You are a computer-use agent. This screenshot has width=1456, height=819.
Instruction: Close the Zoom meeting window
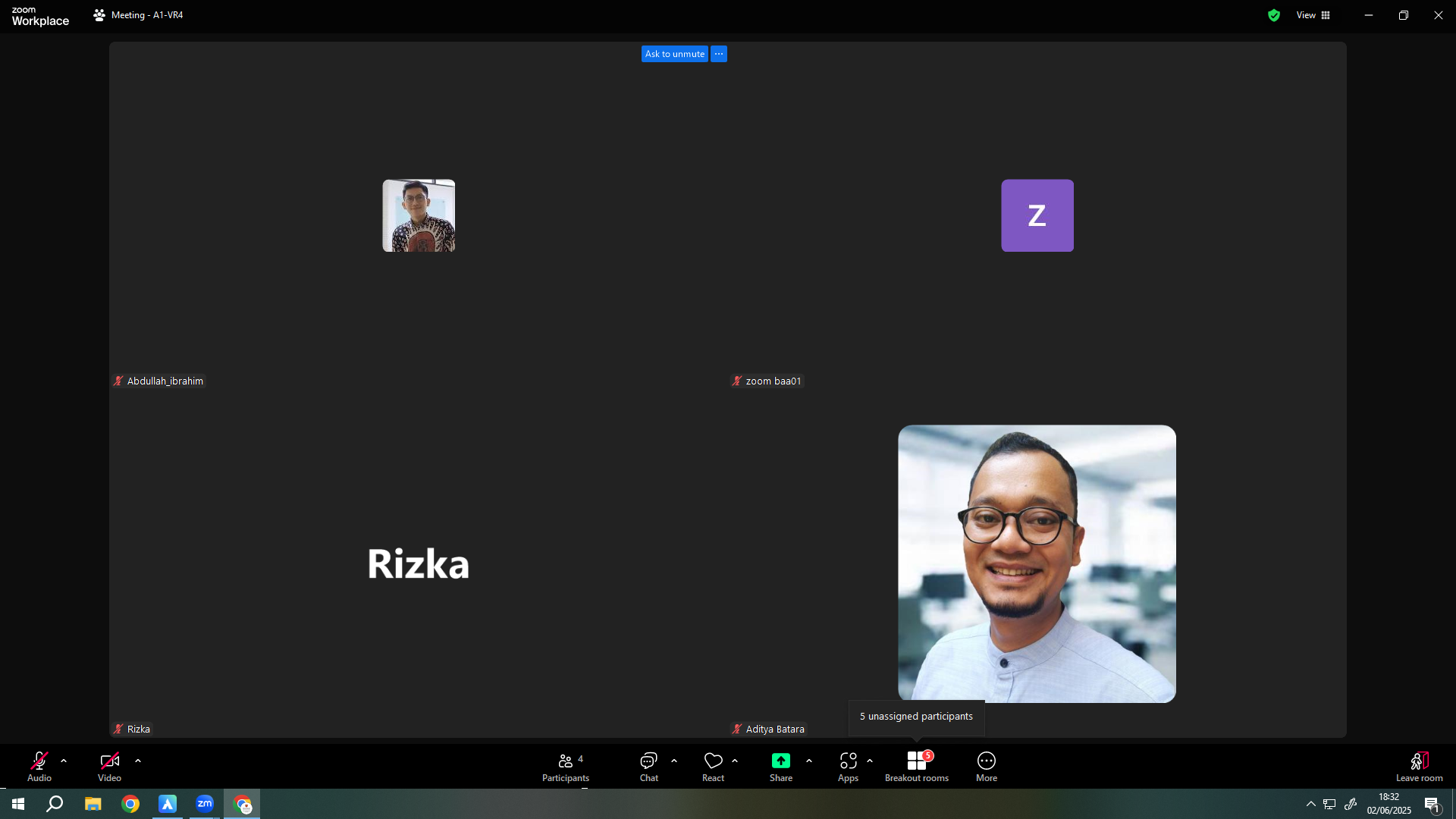point(1439,15)
